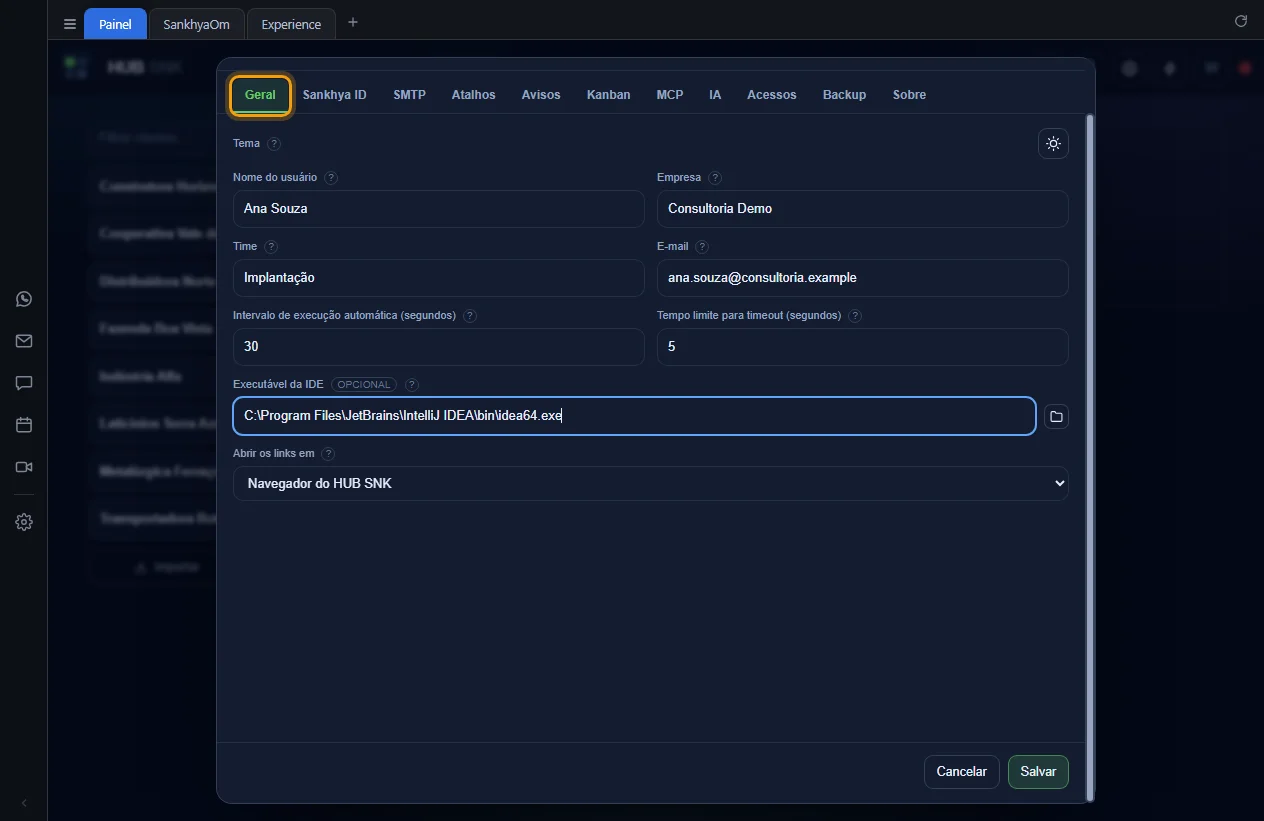Toggle light theme with the sun icon
Image resolution: width=1264 pixels, height=821 pixels.
tap(1053, 144)
